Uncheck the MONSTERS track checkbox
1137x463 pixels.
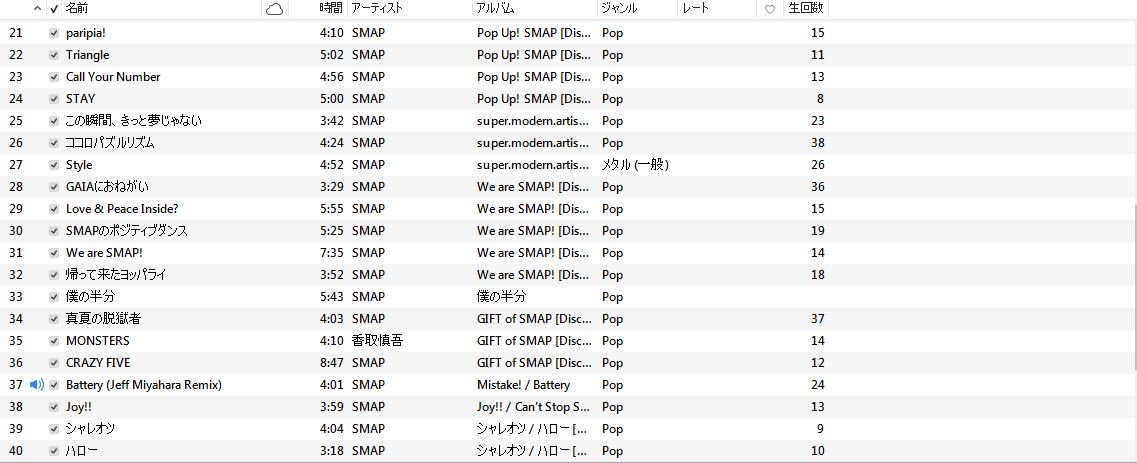(x=54, y=341)
